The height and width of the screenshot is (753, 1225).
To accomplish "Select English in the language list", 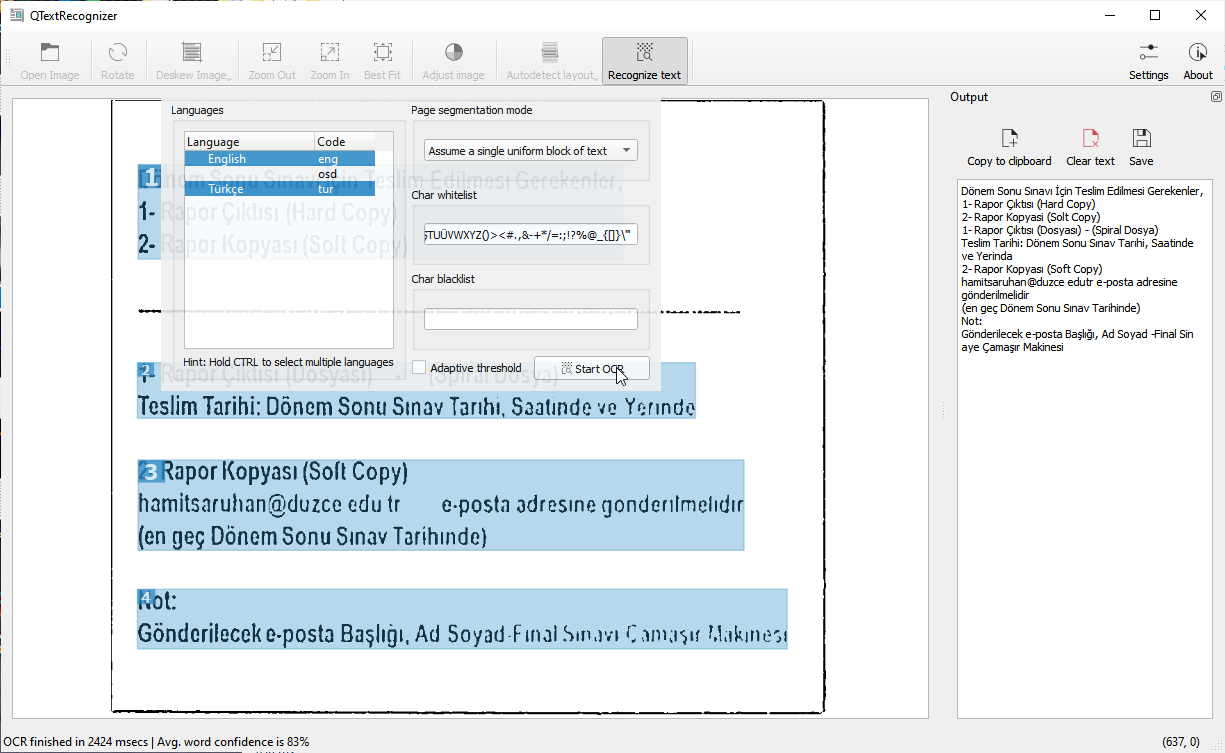I will (280, 159).
